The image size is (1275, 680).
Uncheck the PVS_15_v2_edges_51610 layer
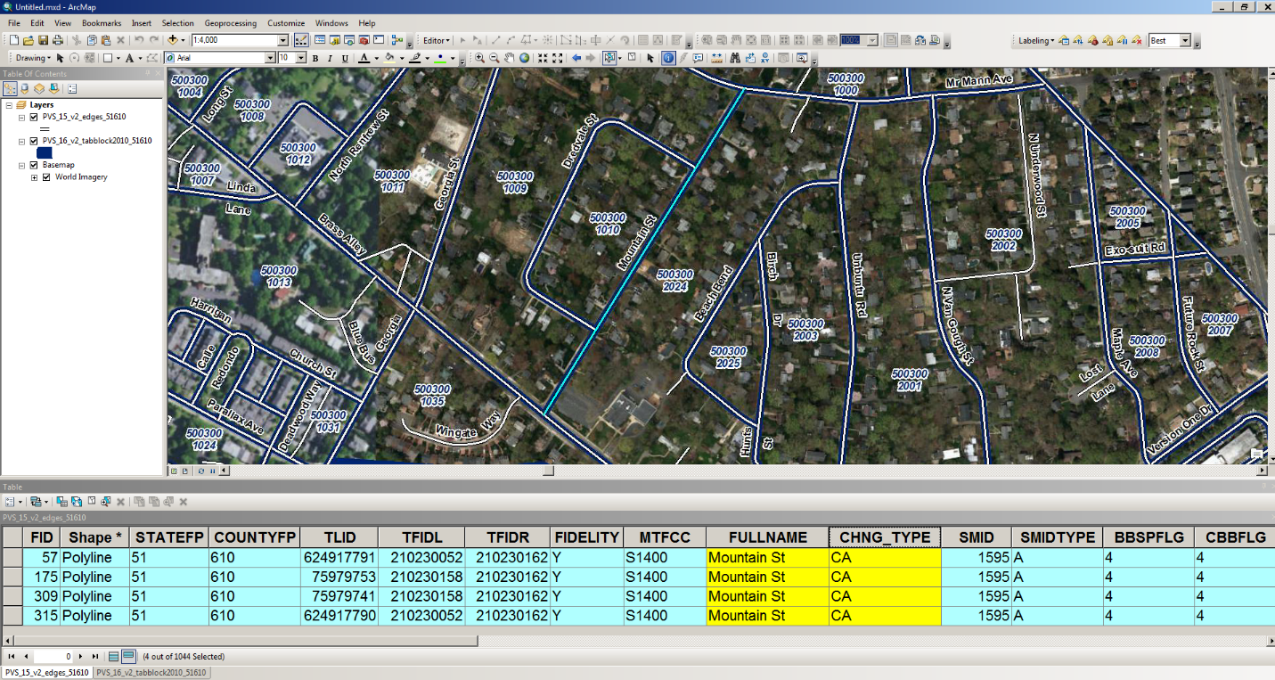point(34,117)
